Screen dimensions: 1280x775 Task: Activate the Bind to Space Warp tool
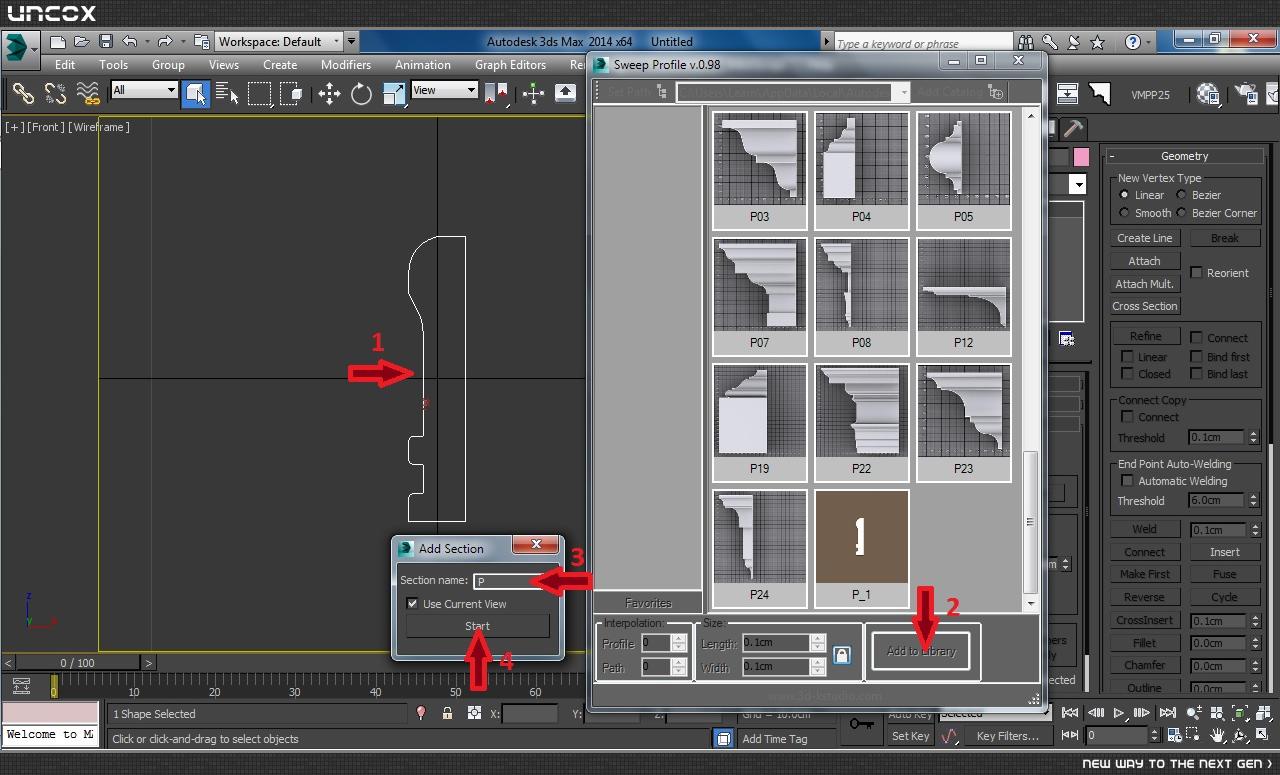tap(88, 94)
